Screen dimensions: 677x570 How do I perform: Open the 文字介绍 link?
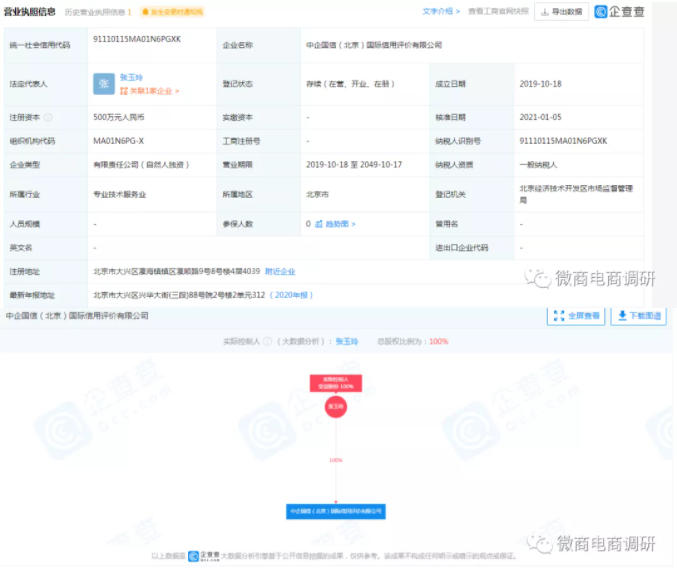441,11
